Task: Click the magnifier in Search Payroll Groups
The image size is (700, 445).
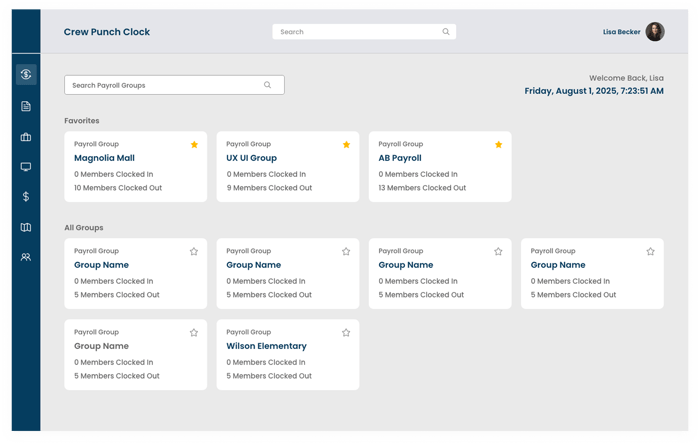Action: 268,85
